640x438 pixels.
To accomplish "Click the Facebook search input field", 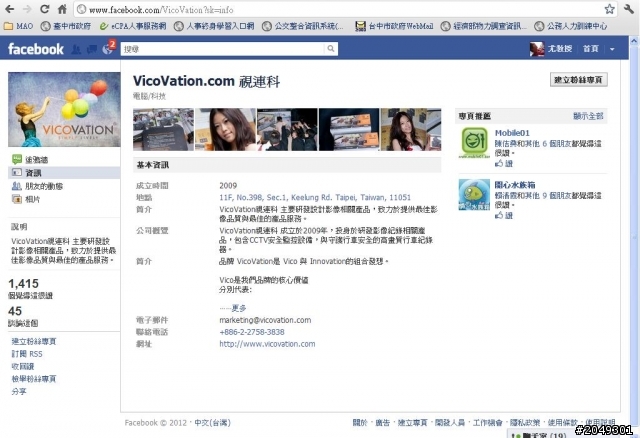I will (x=223, y=49).
